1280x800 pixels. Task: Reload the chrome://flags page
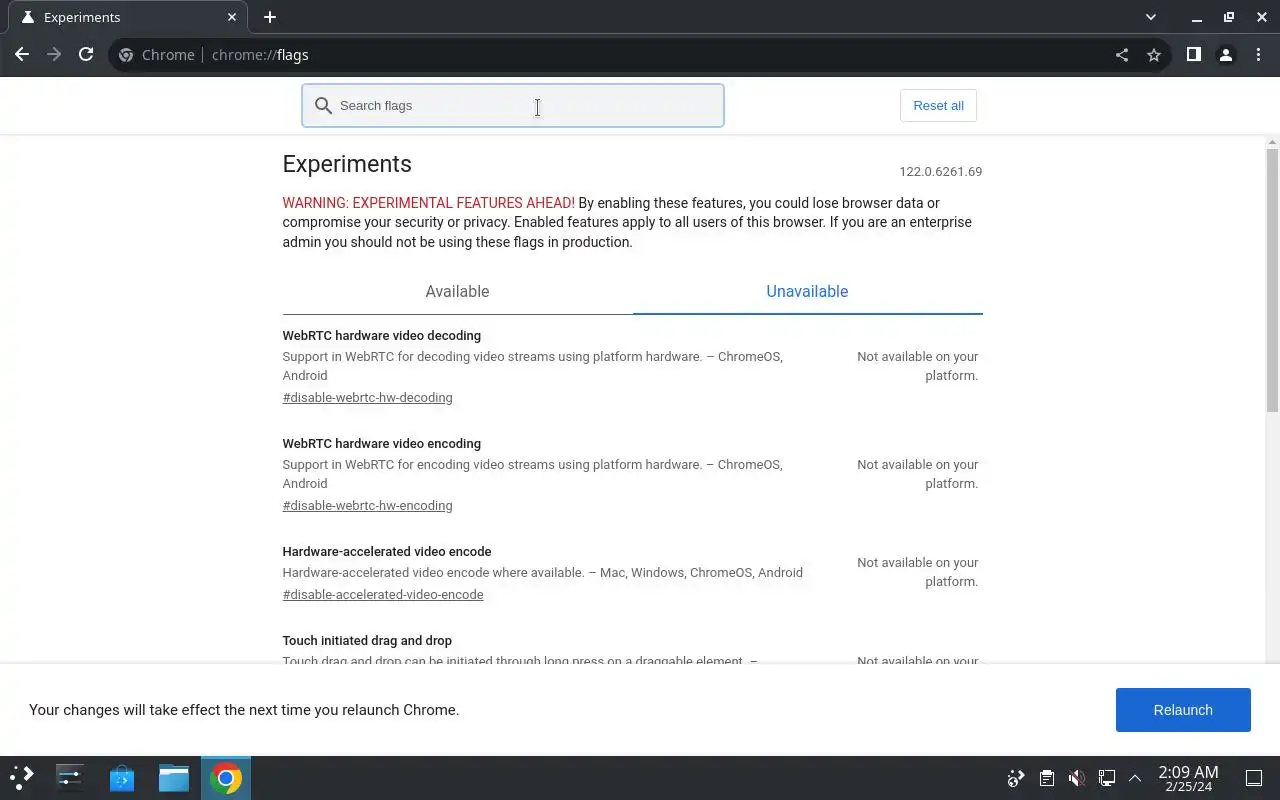point(86,55)
